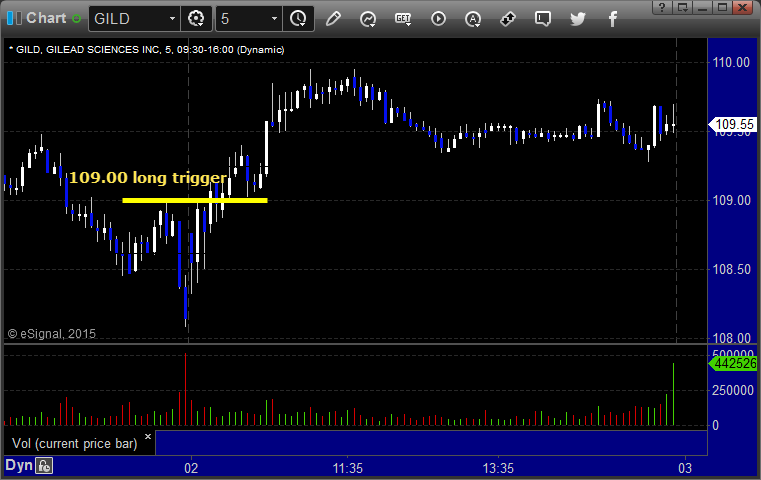The width and height of the screenshot is (761, 480).
Task: Click the pop-out window icon
Action: 683,7
